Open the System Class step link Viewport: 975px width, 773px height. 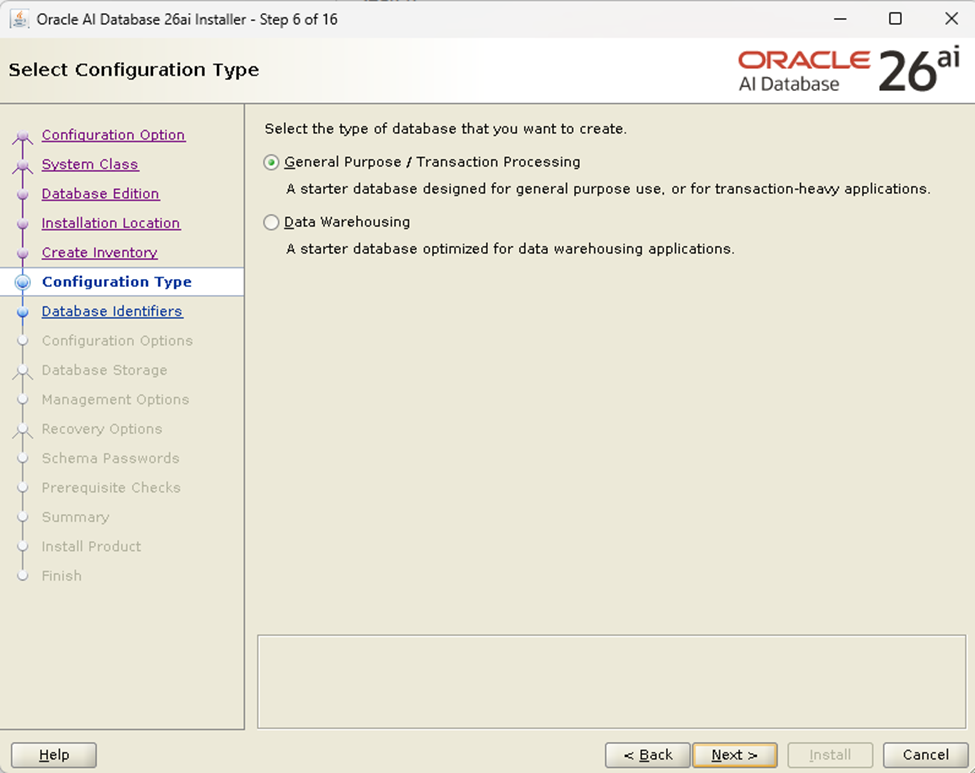pos(90,164)
